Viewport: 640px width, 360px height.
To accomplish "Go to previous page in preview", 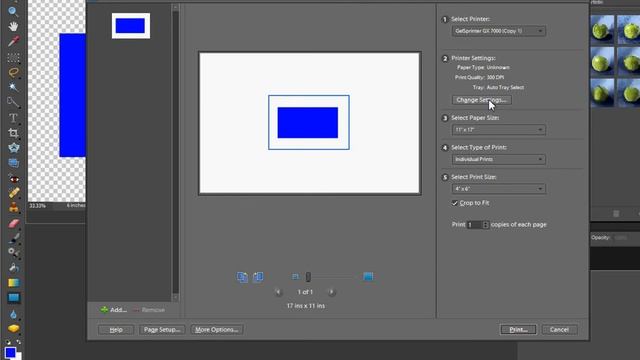I will pyautogui.click(x=278, y=292).
